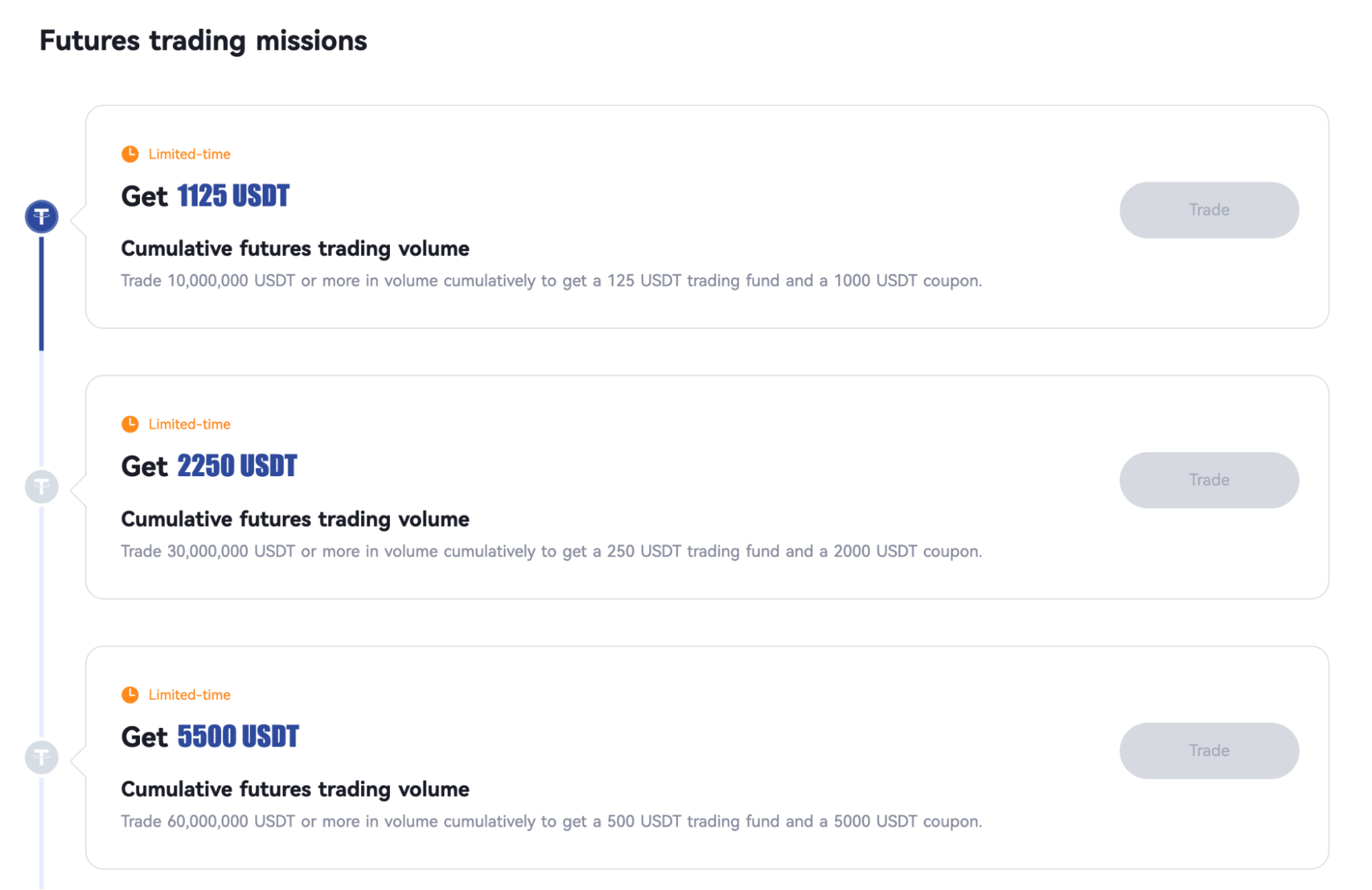Click Trade on the 5500 USDT mission
1372x890 pixels.
point(1209,751)
